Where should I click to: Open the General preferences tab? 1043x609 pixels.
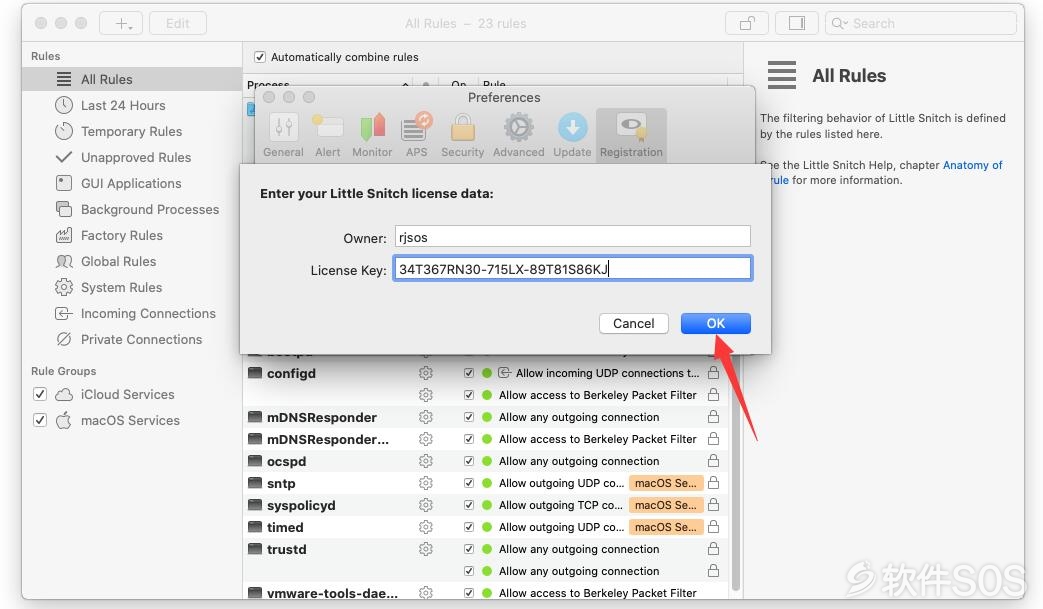click(283, 136)
